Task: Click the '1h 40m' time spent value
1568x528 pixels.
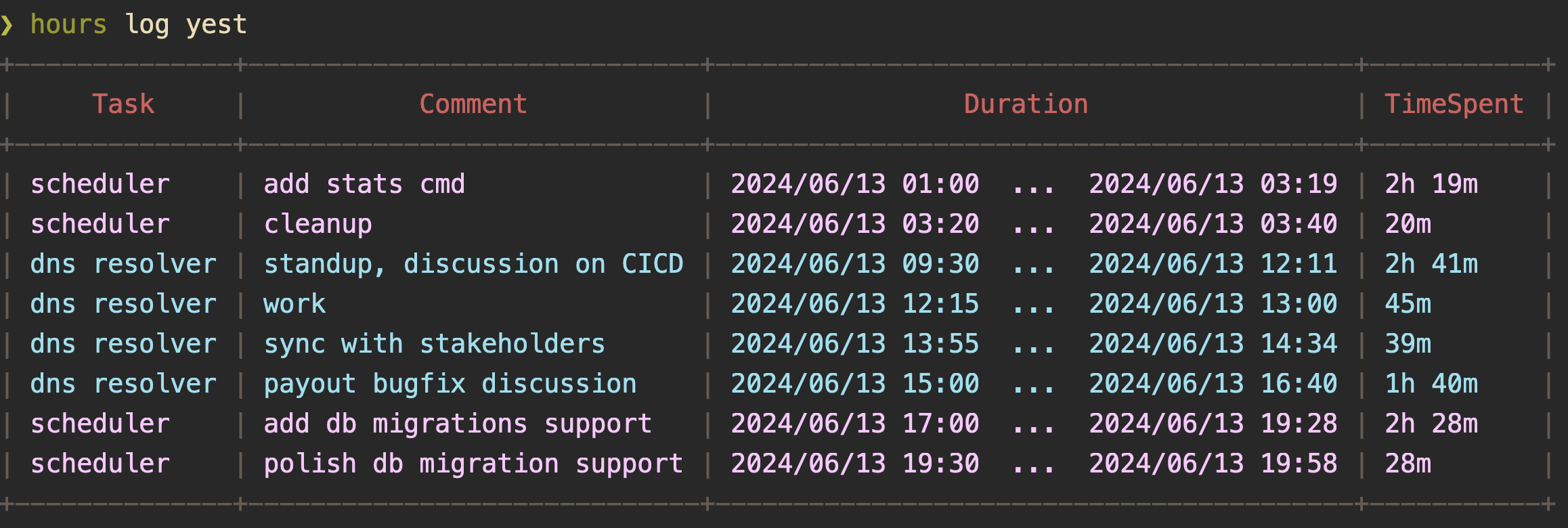Action: (1431, 384)
